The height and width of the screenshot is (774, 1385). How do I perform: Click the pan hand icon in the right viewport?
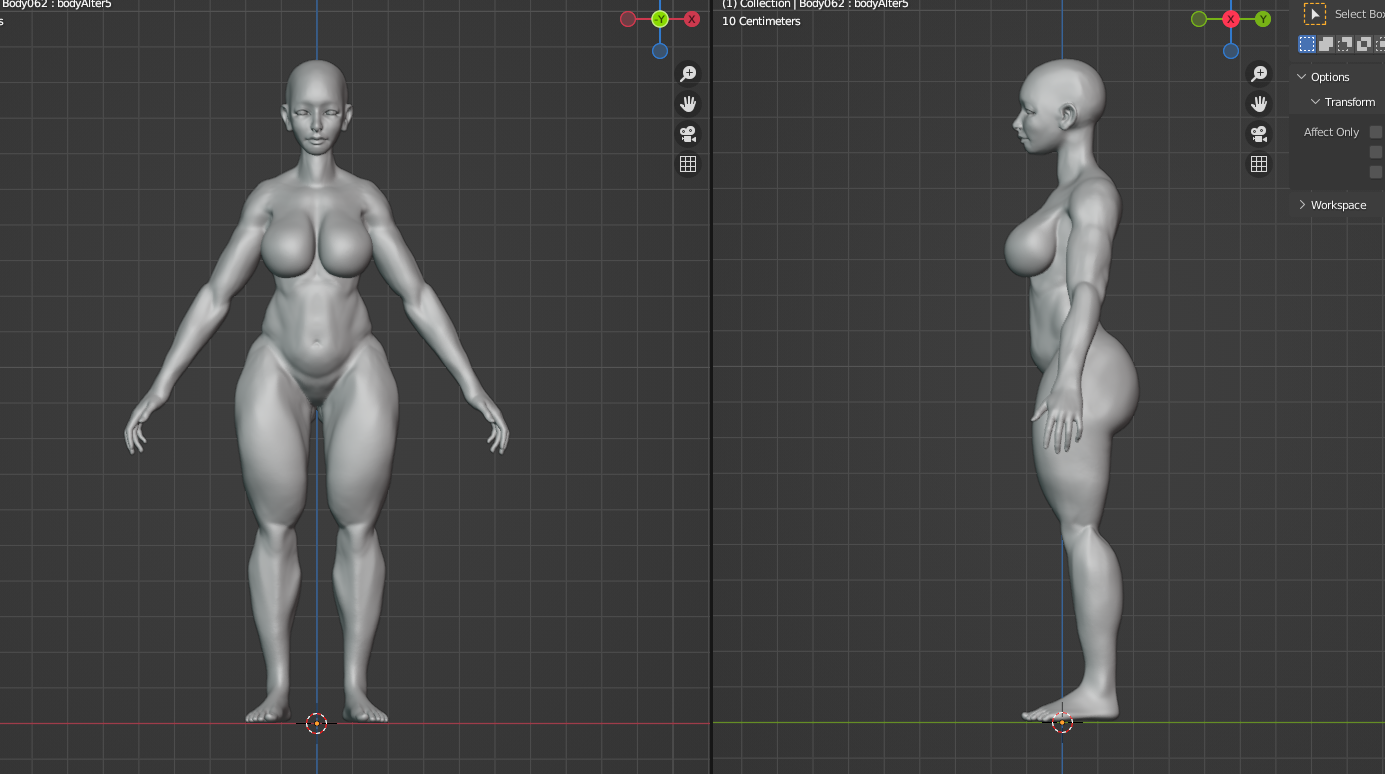tap(1259, 104)
